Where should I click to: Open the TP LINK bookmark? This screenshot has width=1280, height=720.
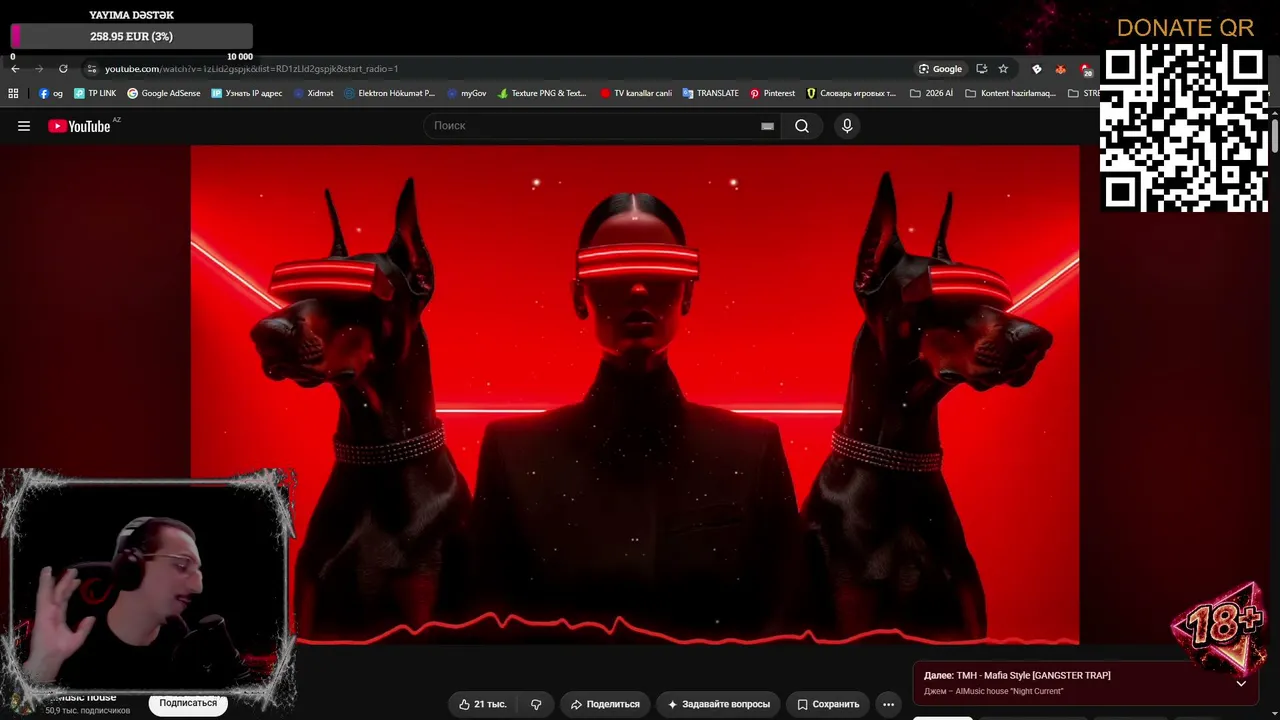coord(95,94)
